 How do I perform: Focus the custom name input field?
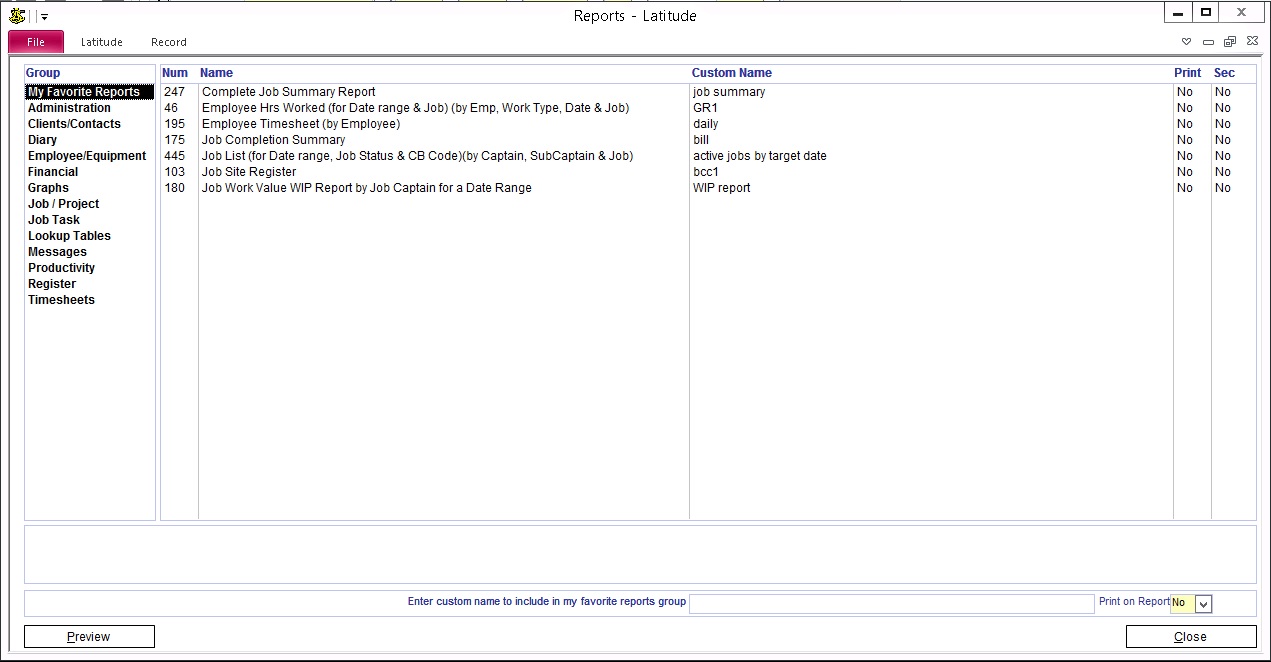(891, 603)
